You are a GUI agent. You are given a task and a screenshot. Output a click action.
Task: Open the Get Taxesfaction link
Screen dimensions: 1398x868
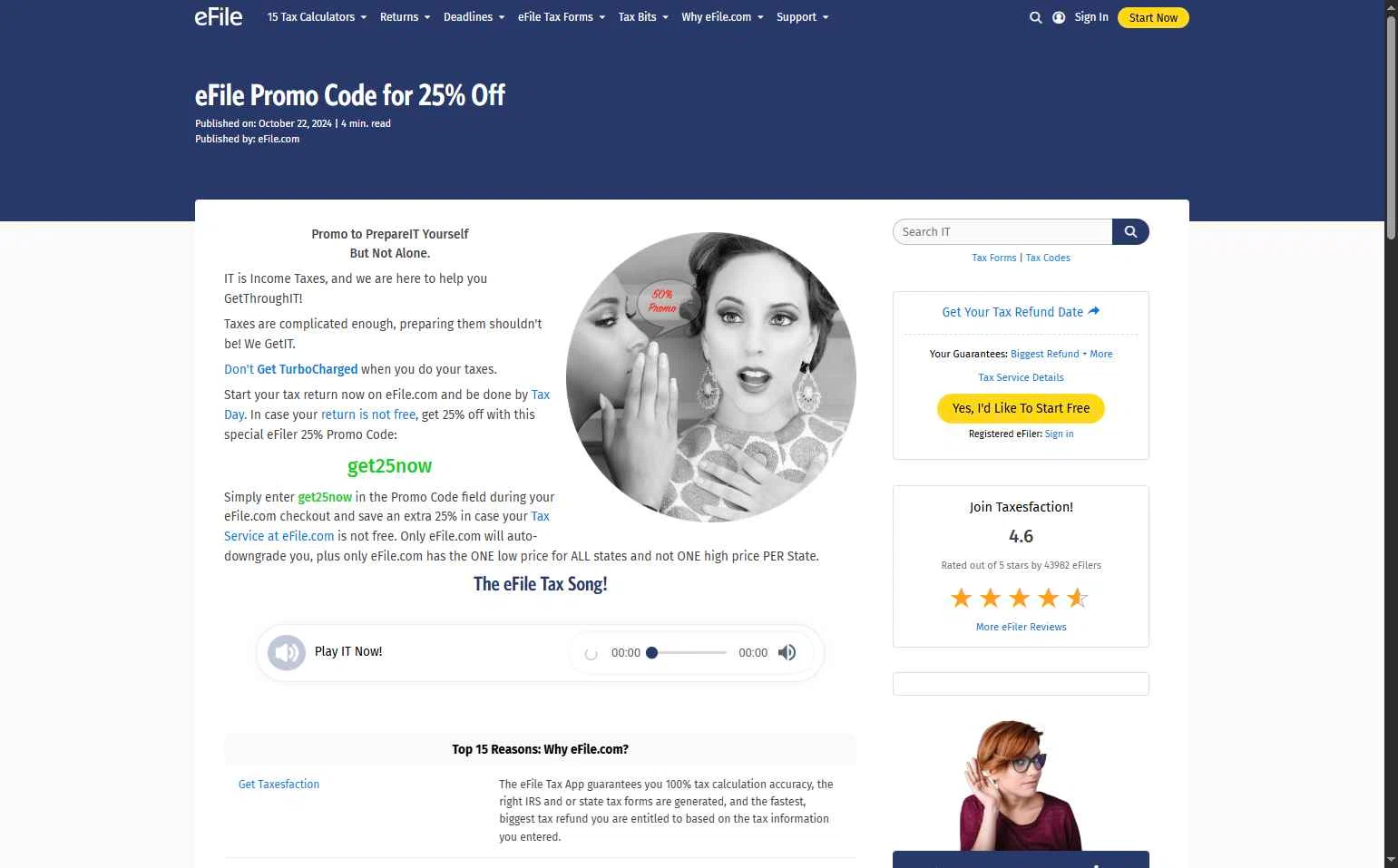click(x=279, y=785)
